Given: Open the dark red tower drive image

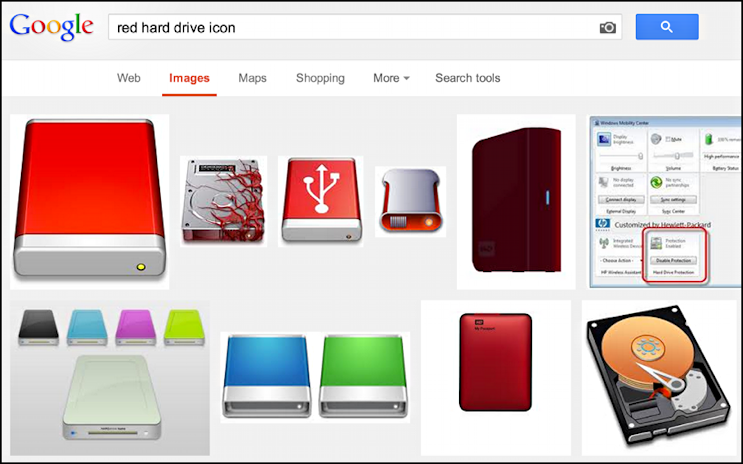Looking at the screenshot, I should [x=516, y=201].
